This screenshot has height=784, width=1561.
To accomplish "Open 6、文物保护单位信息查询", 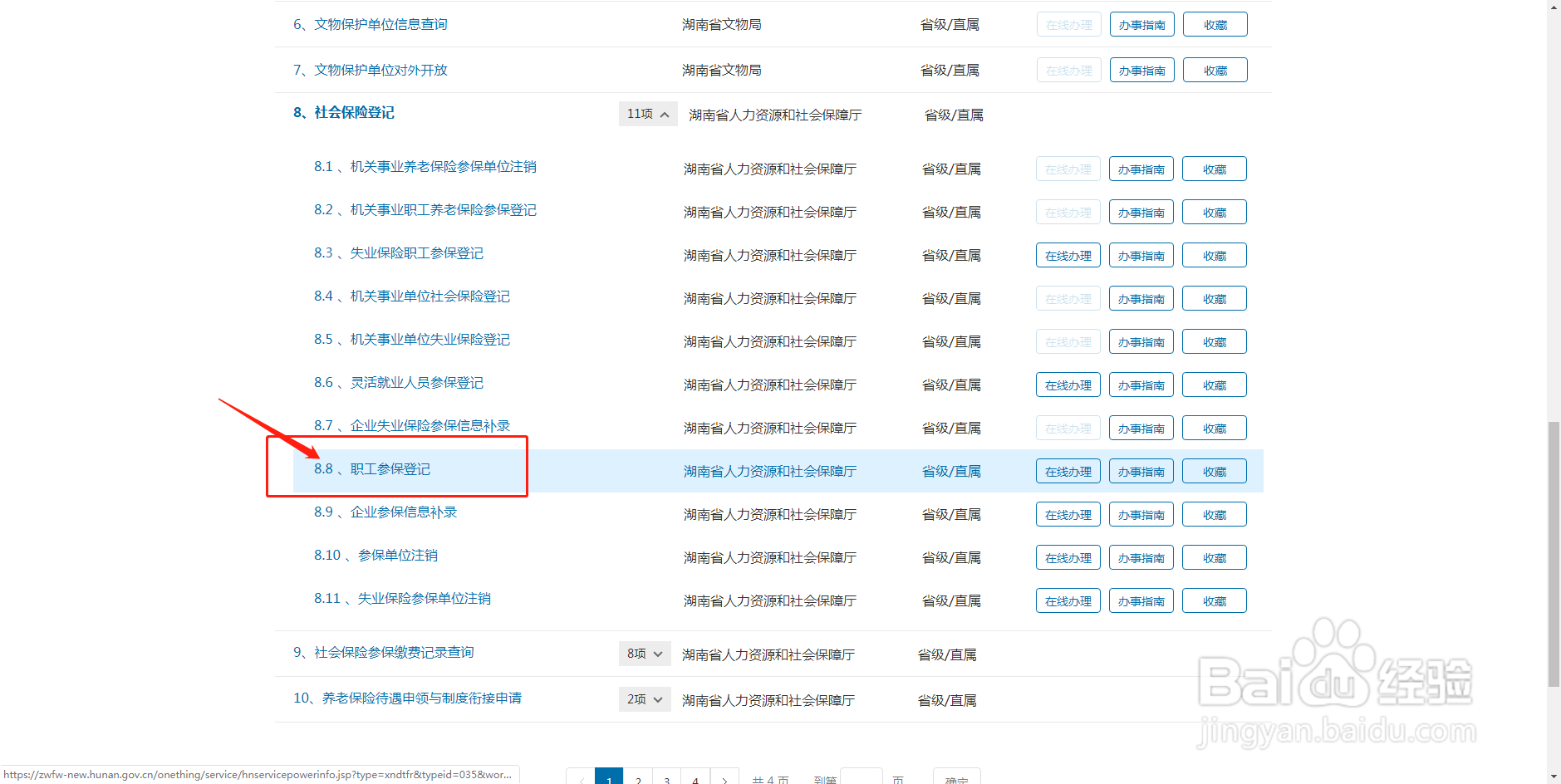I will point(371,25).
